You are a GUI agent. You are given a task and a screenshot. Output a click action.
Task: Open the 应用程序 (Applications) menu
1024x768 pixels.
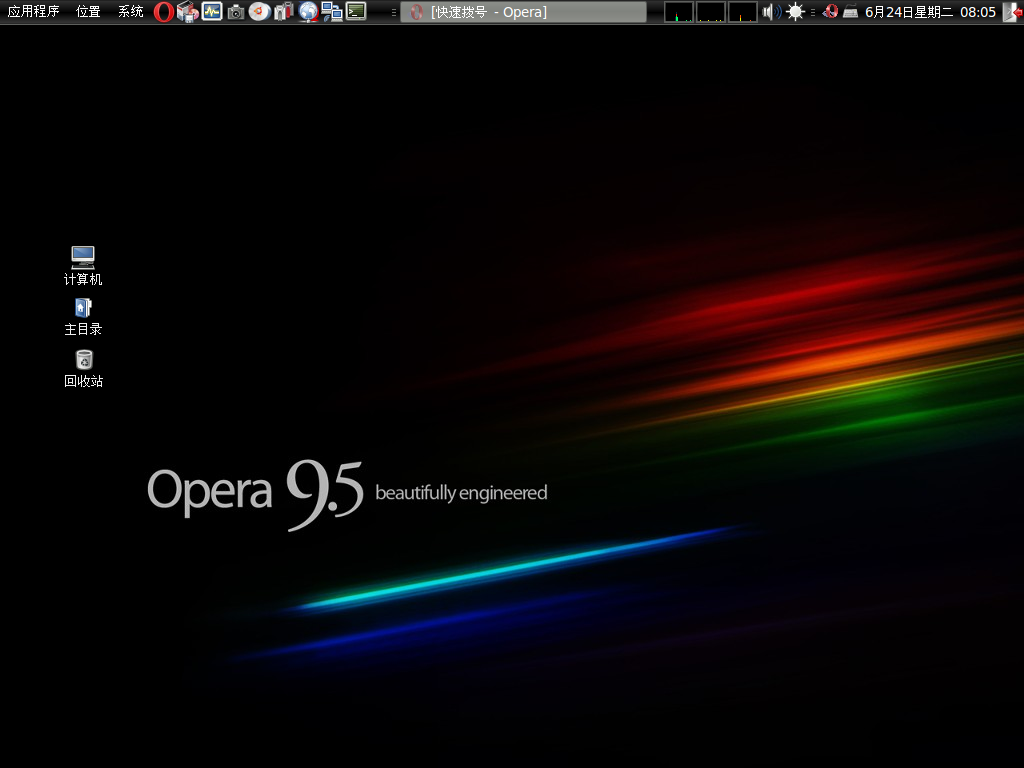pos(33,12)
